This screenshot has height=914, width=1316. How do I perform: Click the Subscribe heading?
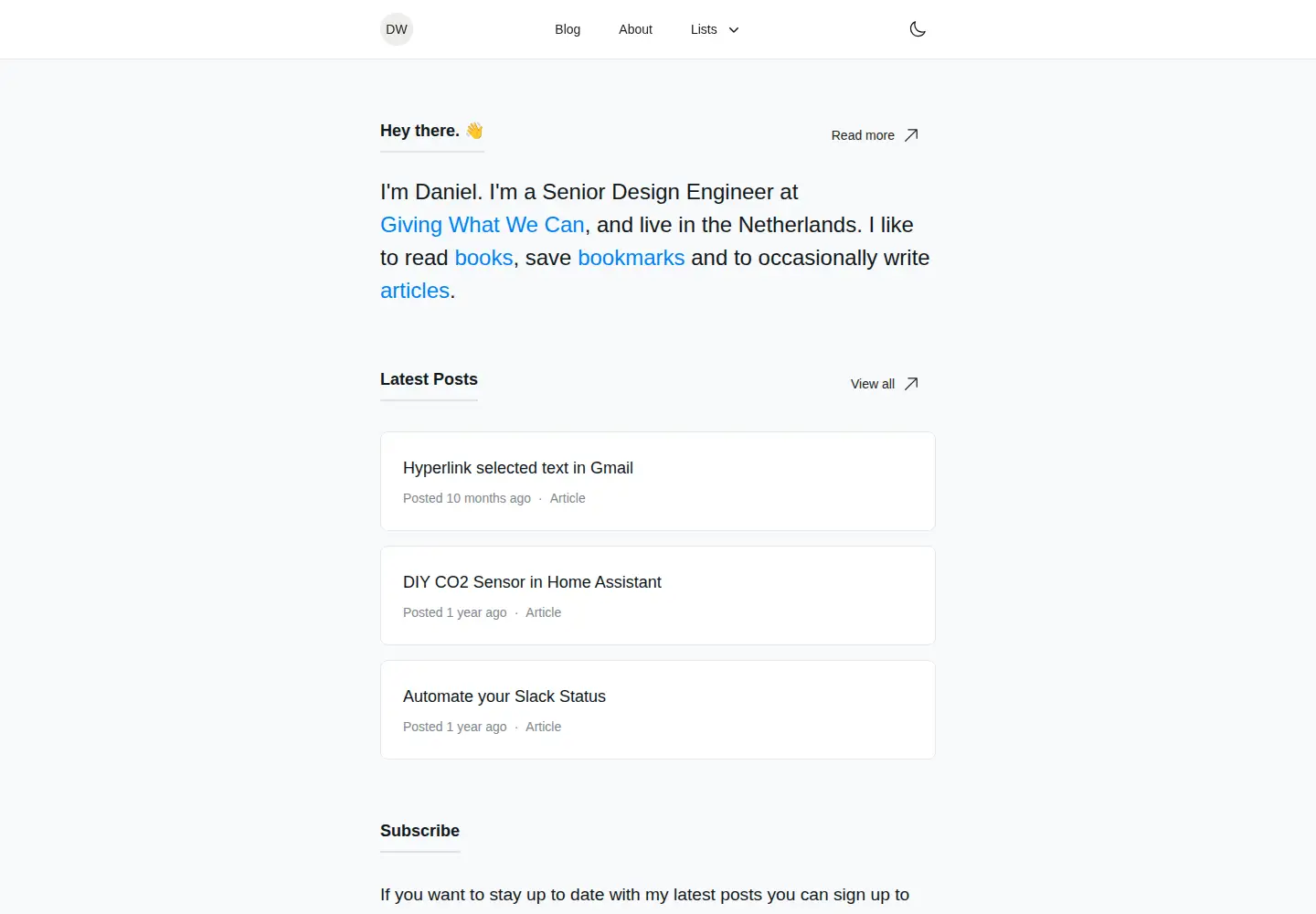click(419, 831)
